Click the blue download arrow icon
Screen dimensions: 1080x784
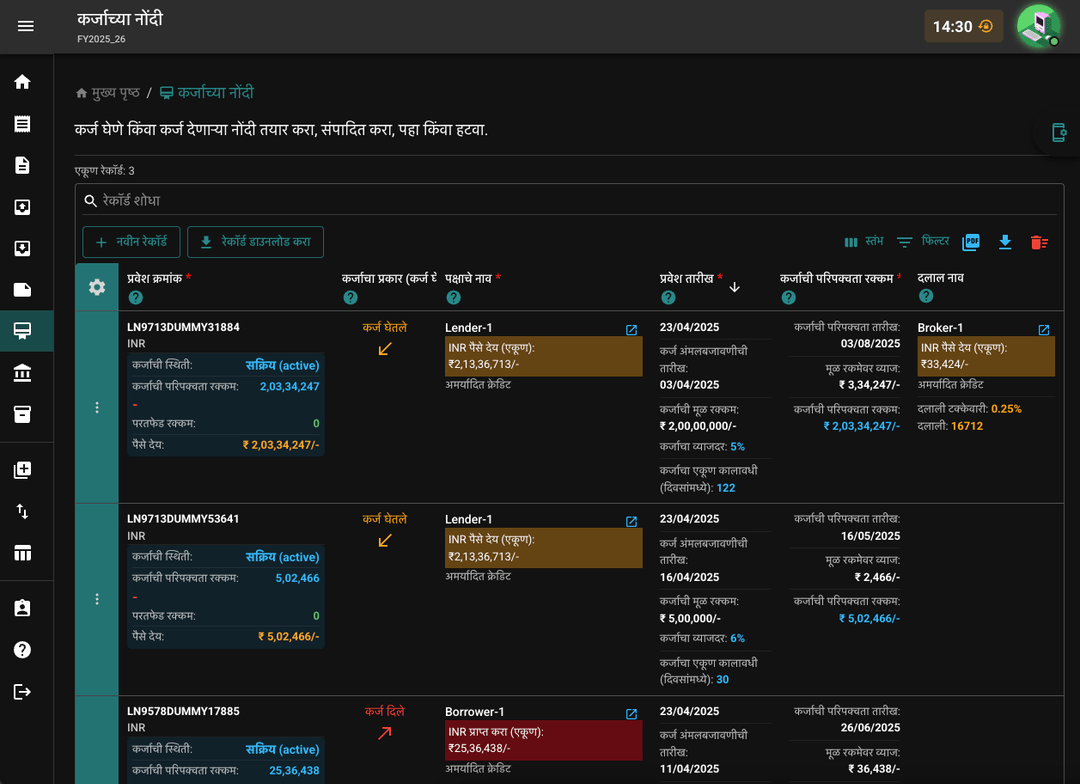1005,242
